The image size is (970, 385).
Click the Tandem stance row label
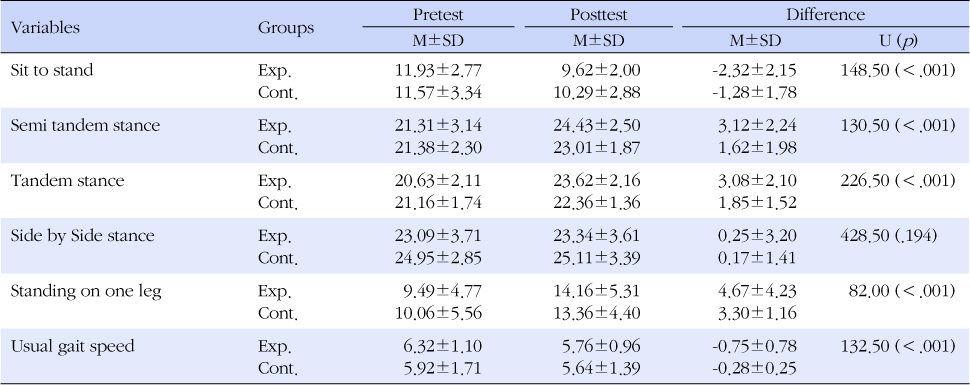click(x=67, y=180)
